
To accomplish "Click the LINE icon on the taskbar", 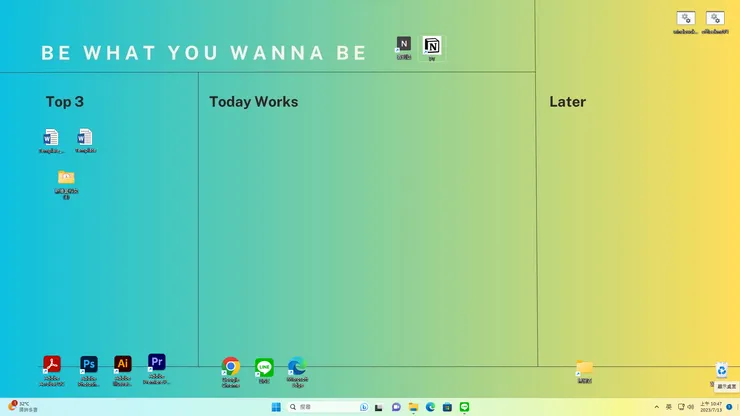I will point(464,407).
